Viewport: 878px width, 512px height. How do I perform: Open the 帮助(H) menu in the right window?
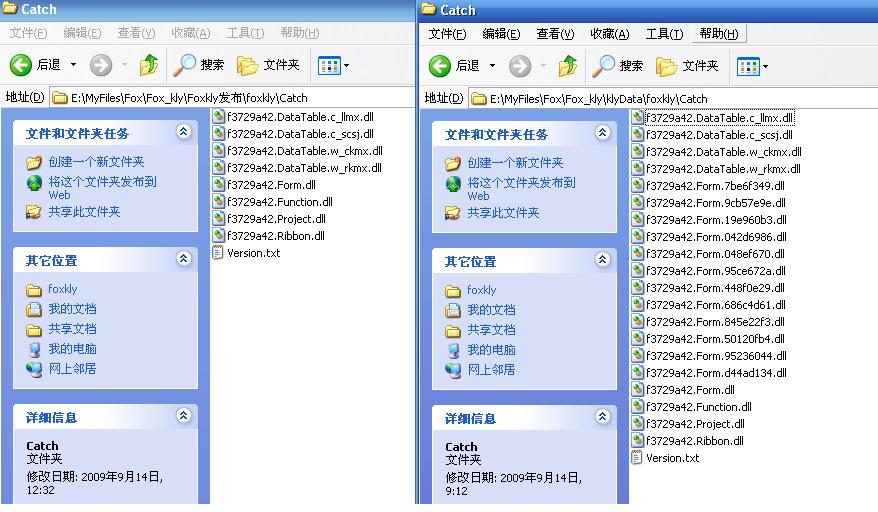(x=719, y=34)
